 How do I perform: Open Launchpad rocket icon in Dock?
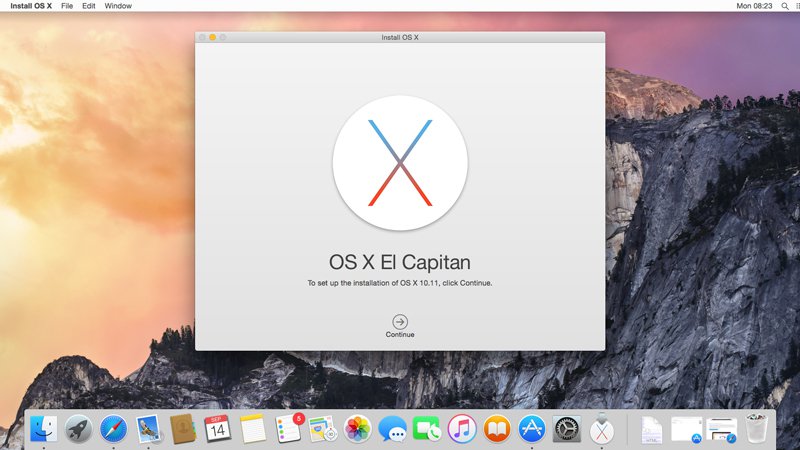pyautogui.click(x=78, y=429)
